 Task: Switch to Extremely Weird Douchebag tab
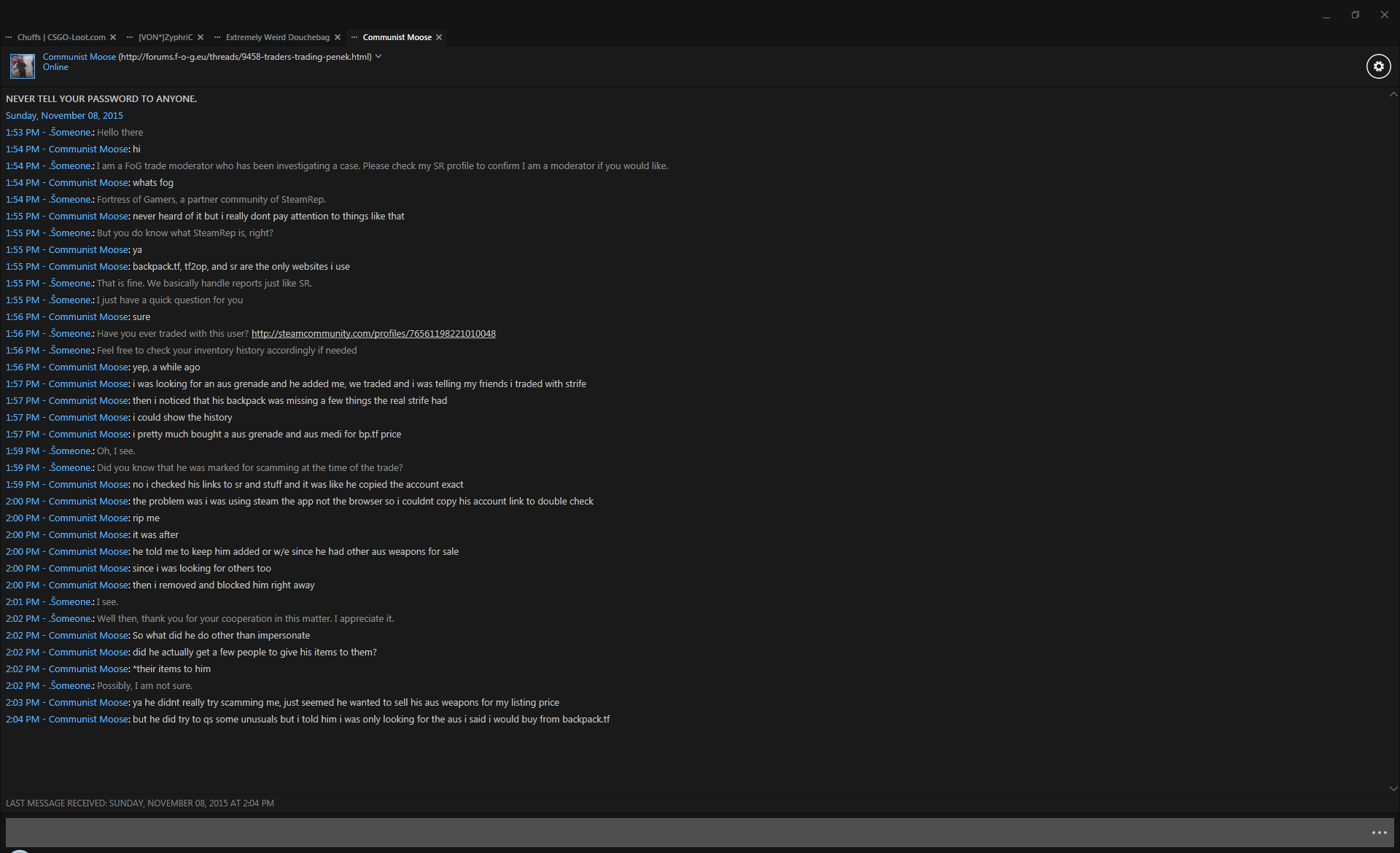tap(277, 37)
